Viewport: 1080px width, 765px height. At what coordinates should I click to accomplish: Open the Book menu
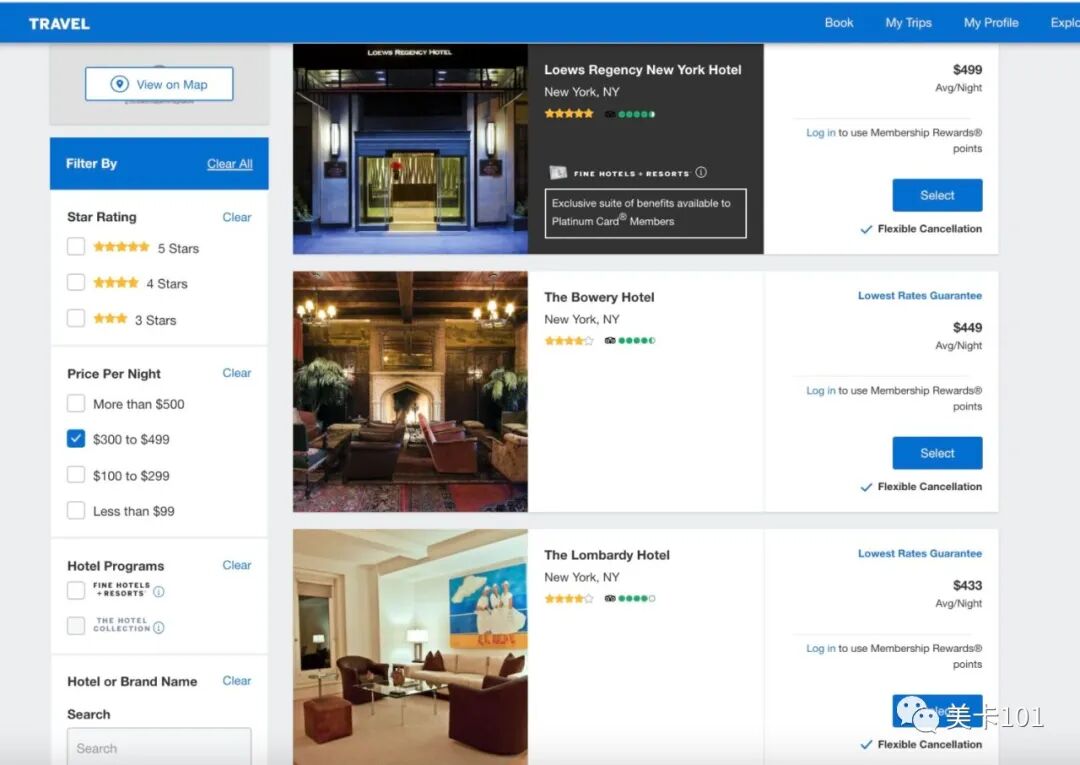coord(839,23)
